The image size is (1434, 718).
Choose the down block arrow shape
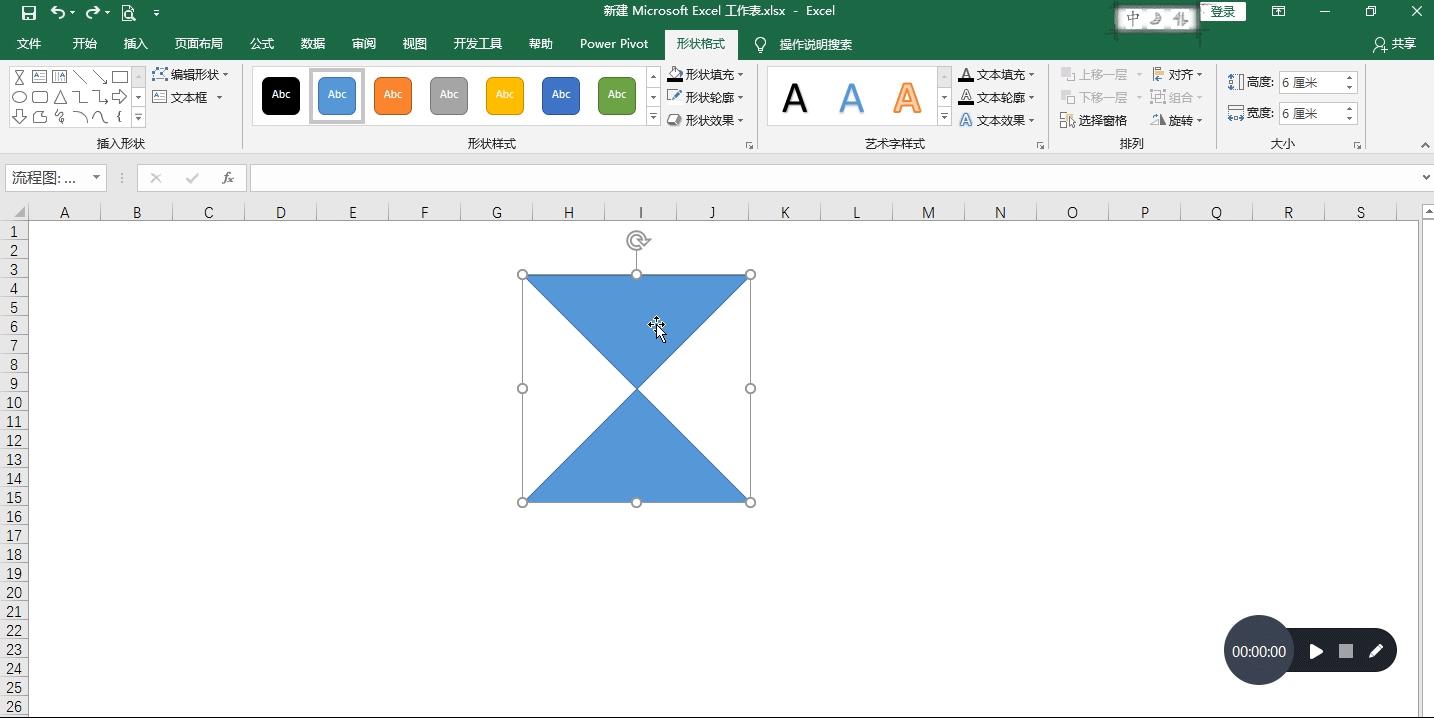pos(19,117)
